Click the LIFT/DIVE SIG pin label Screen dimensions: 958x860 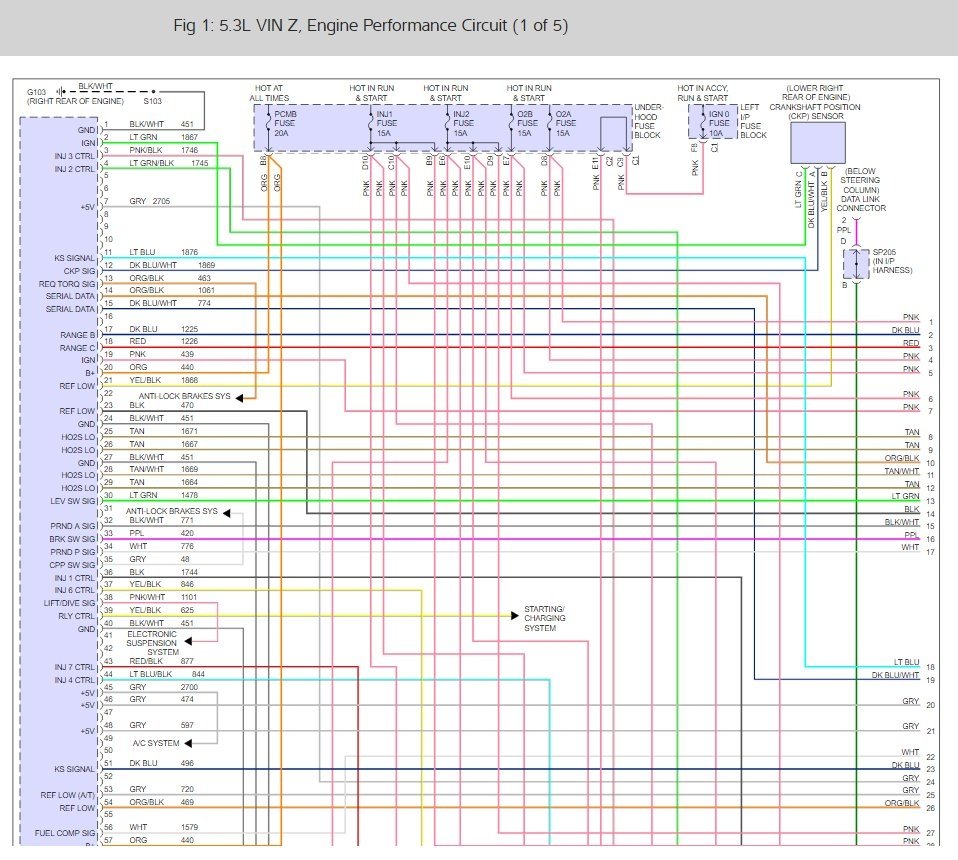tap(70, 603)
